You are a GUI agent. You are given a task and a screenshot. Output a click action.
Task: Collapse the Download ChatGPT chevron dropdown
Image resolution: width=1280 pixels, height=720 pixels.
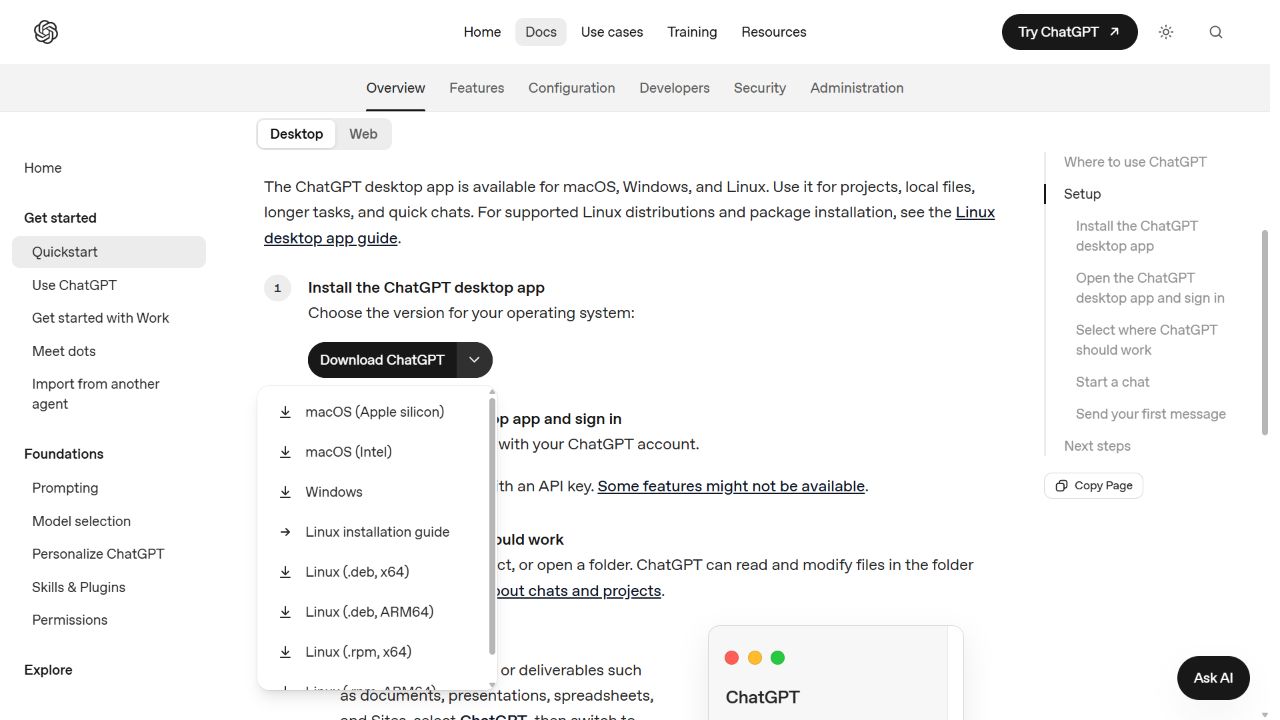click(475, 360)
